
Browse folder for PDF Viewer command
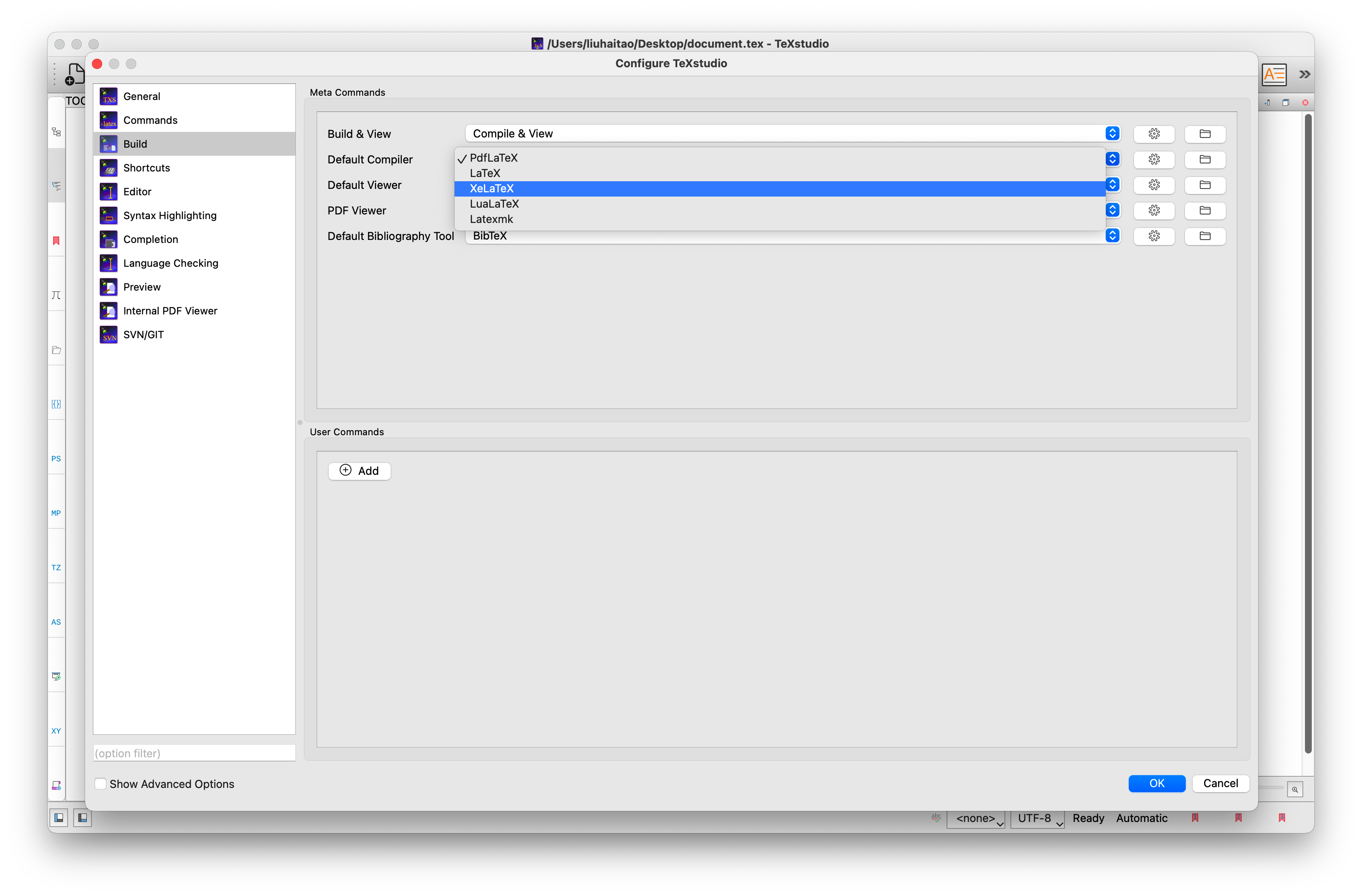(1205, 211)
